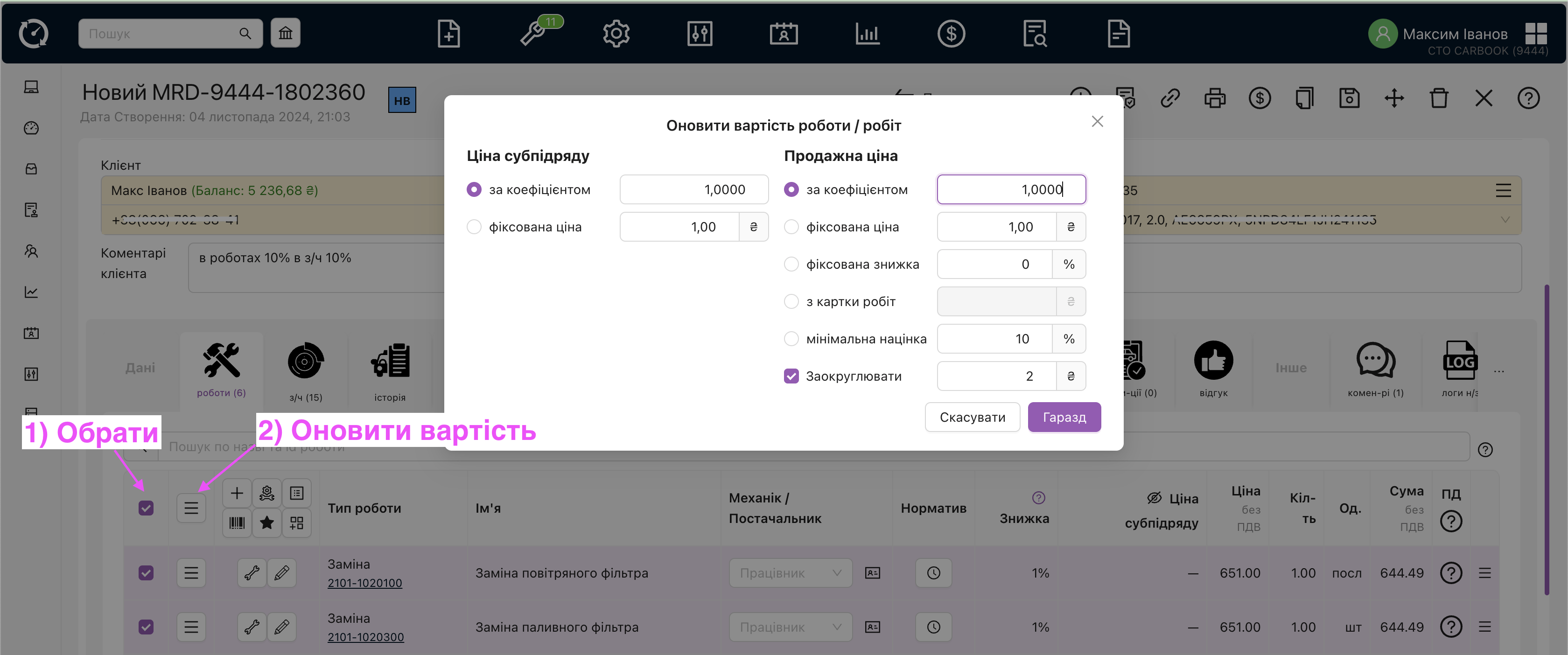Viewport: 1568px width, 655px height.
Task: Open the dollar payment icon in top navigation
Action: click(951, 34)
